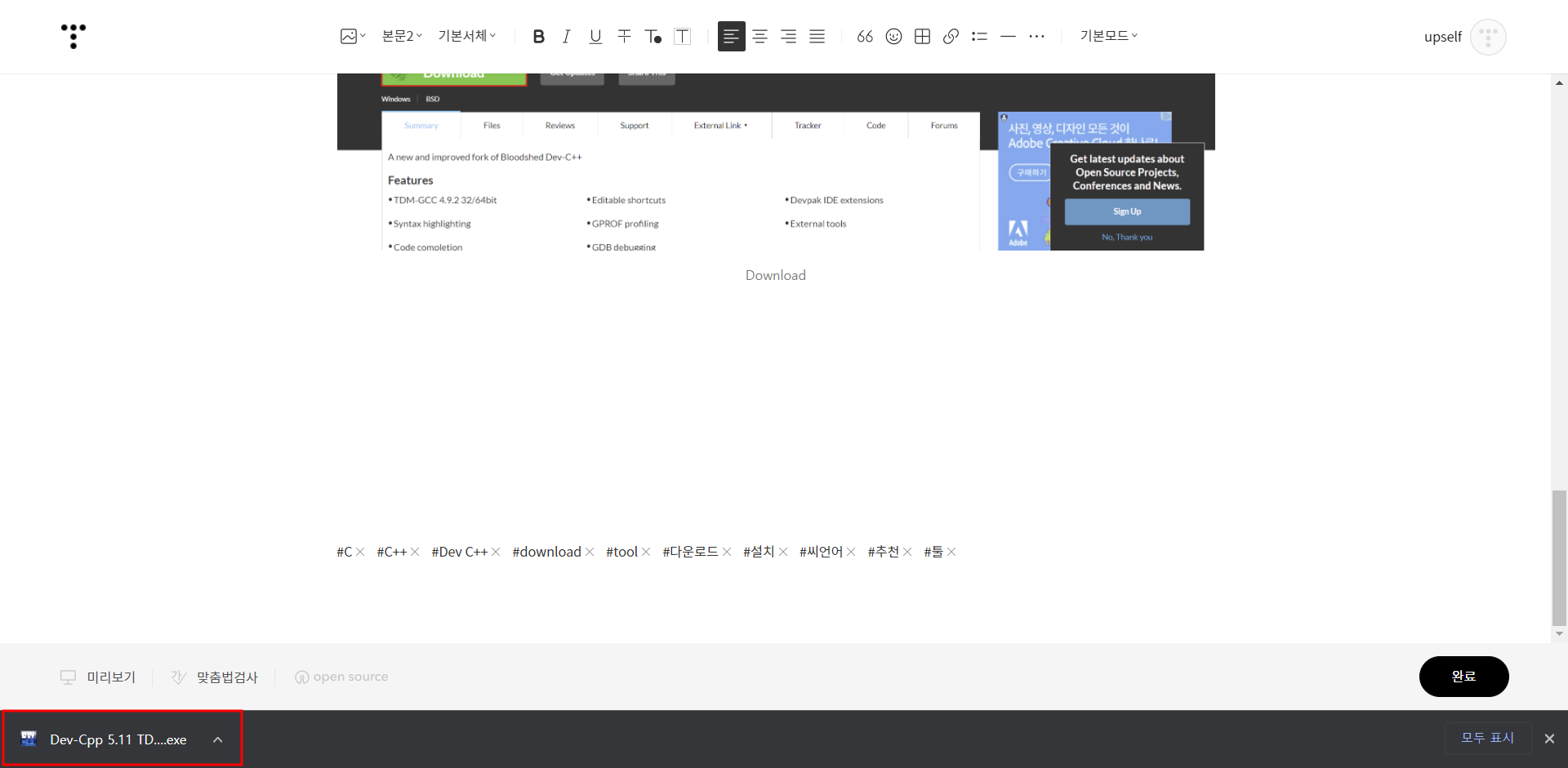Remove the #C tag

pos(360,552)
